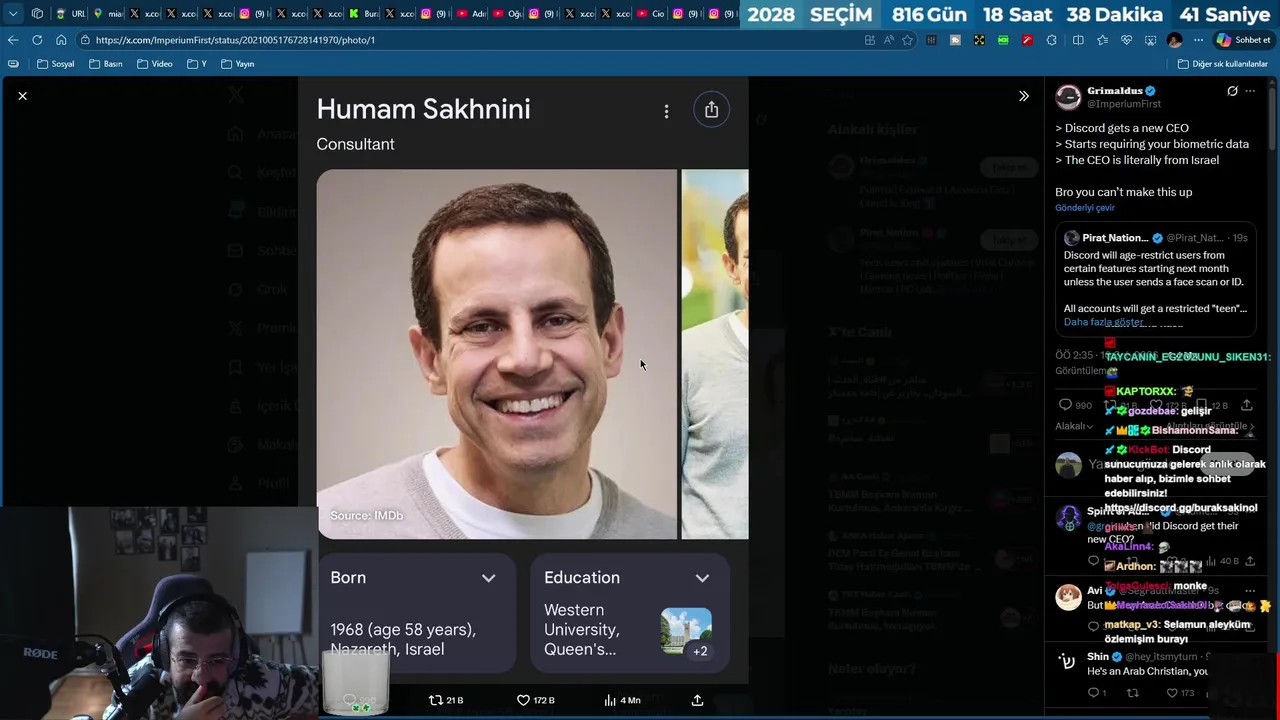
Task: Switch to the YouTube Oğu tab
Action: (508, 14)
